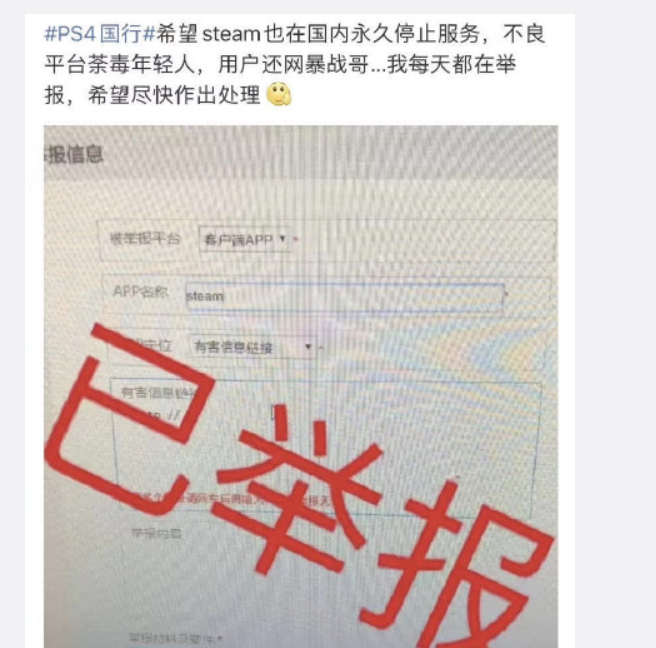Image resolution: width=656 pixels, height=648 pixels.
Task: Click the red hint text at textarea bottom
Action: [234, 499]
